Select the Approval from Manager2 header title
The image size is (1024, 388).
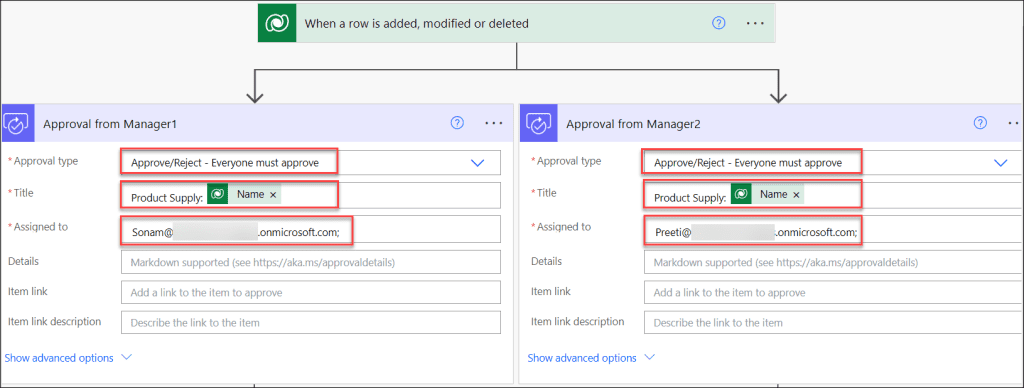click(633, 123)
